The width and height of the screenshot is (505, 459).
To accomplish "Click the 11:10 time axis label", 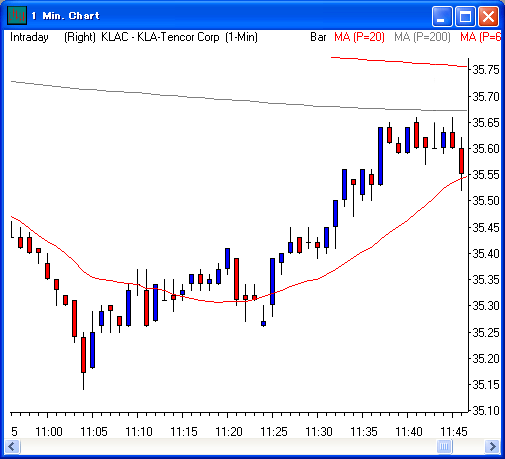I will coord(139,432).
